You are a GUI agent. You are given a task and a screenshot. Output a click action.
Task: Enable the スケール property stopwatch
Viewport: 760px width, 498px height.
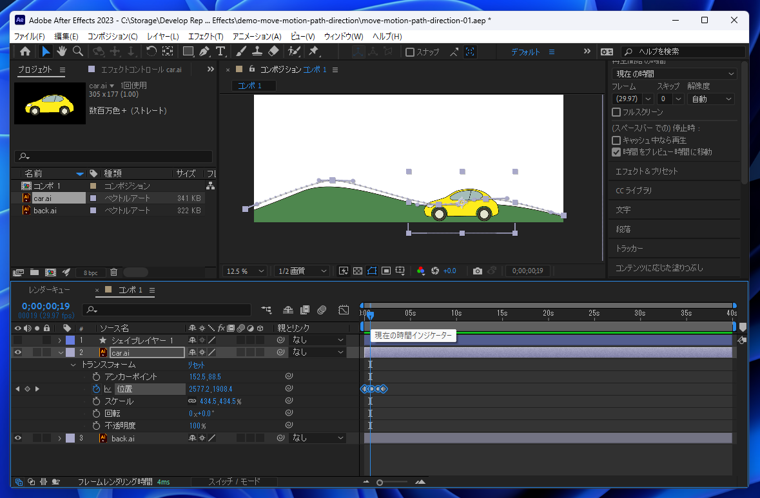pos(96,401)
